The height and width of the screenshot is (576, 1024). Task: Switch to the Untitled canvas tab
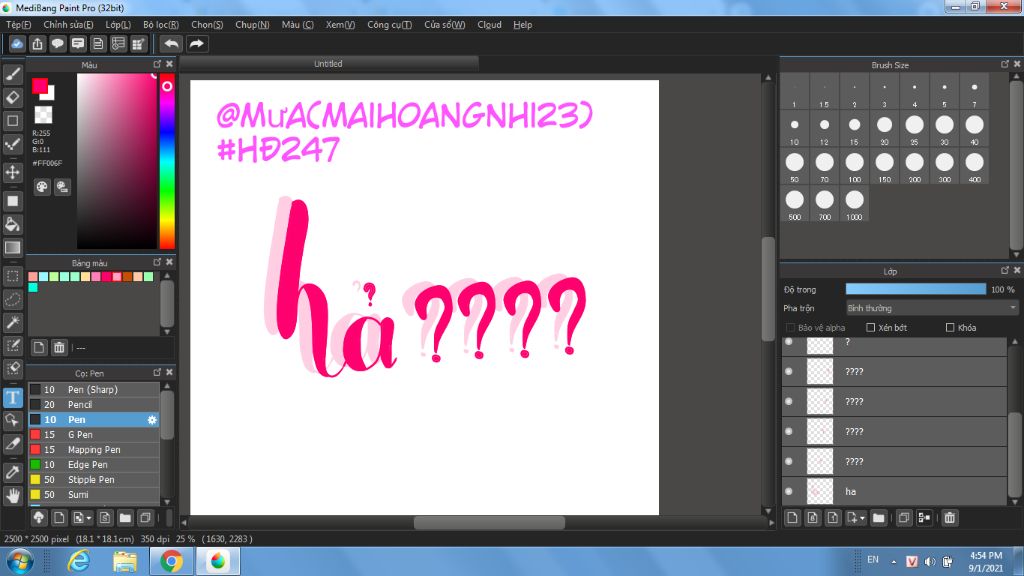(x=328, y=64)
